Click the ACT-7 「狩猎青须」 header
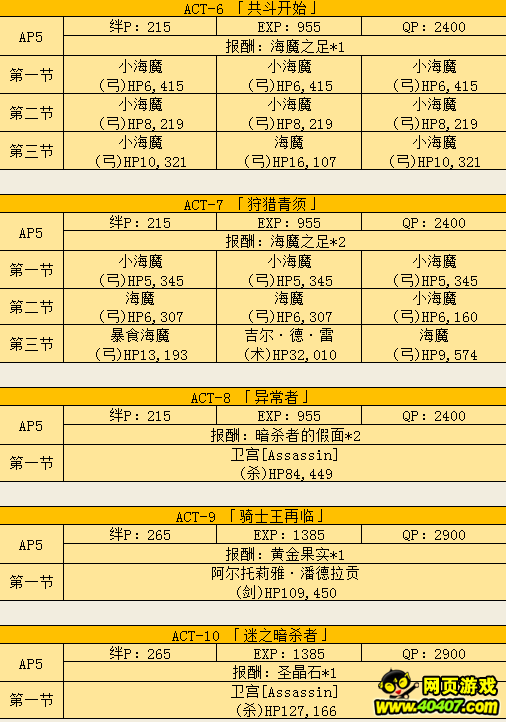Image resolution: width=506 pixels, height=722 pixels. tap(253, 204)
